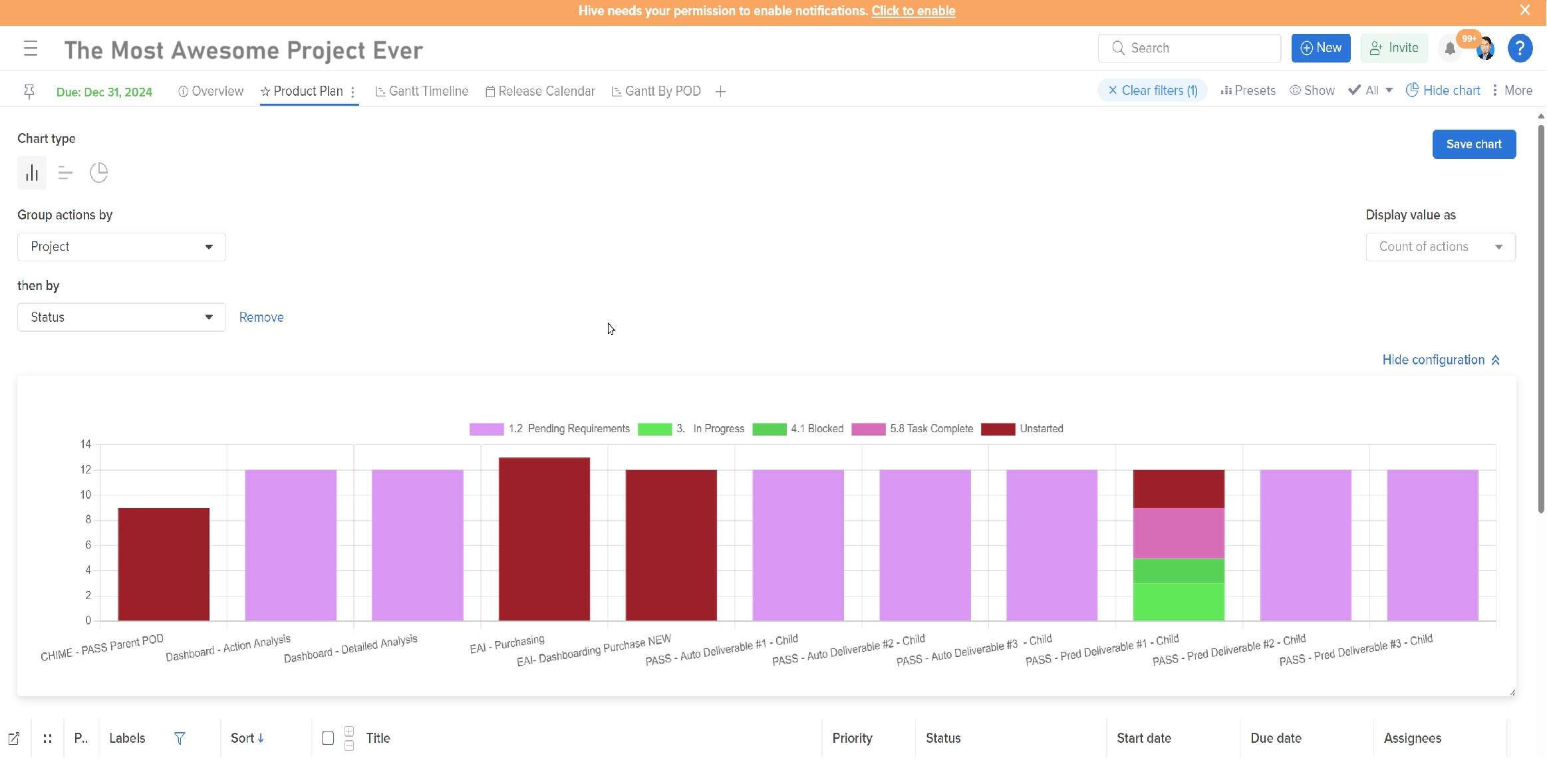Click In Progress segment of Pred Deliverable #1 bar
Viewport: 1547px width, 784px height.
tap(1179, 602)
